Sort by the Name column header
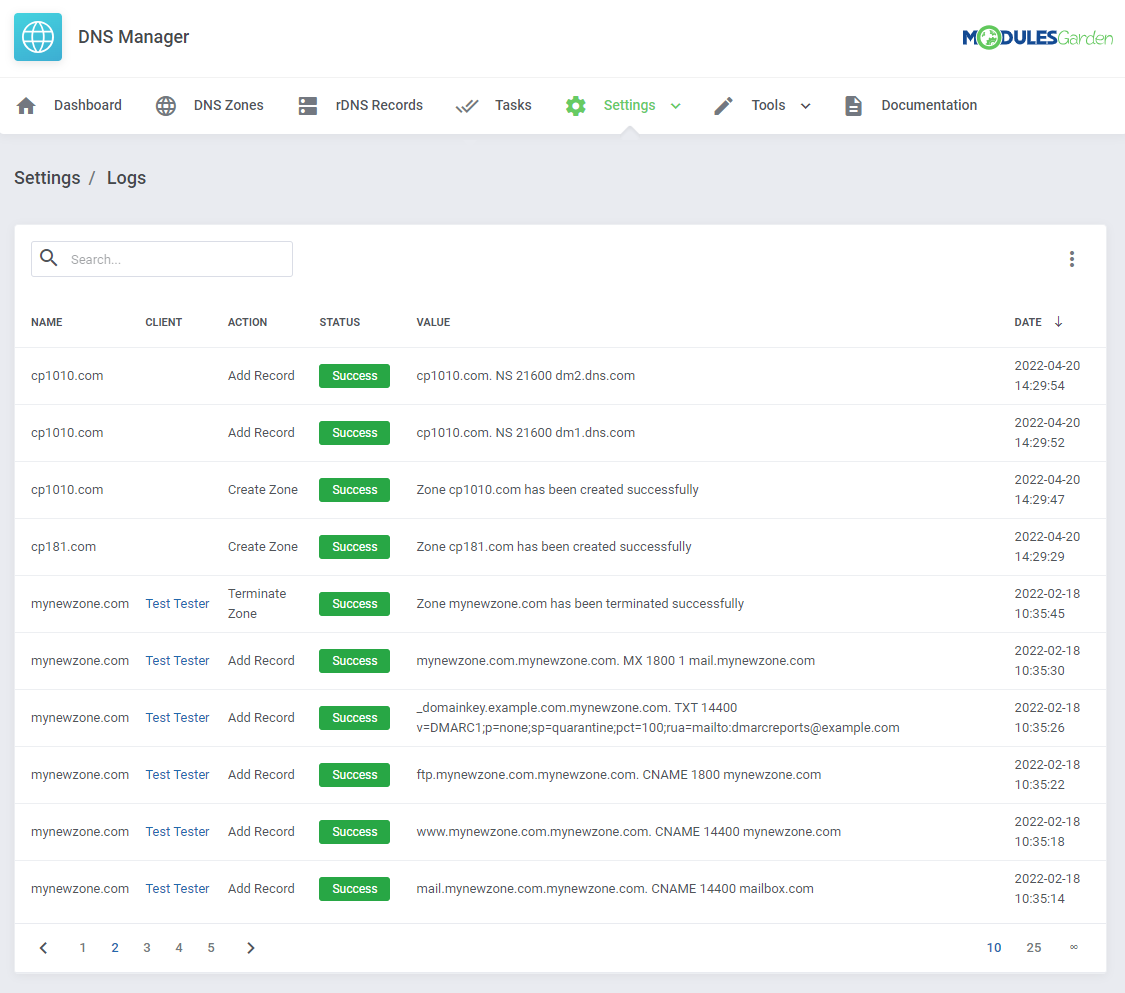The height and width of the screenshot is (993, 1125). click(47, 322)
